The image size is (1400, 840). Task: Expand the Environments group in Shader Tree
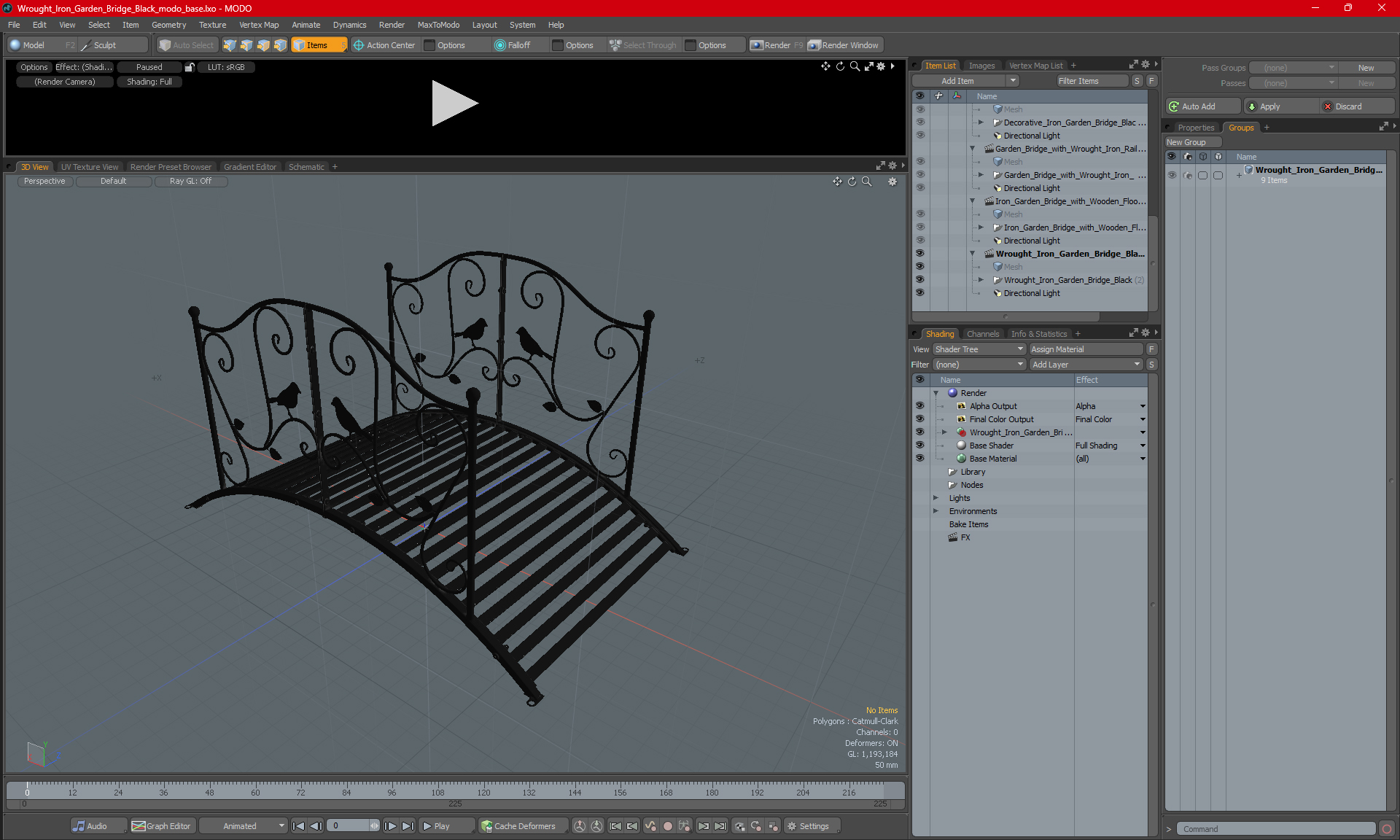click(936, 511)
